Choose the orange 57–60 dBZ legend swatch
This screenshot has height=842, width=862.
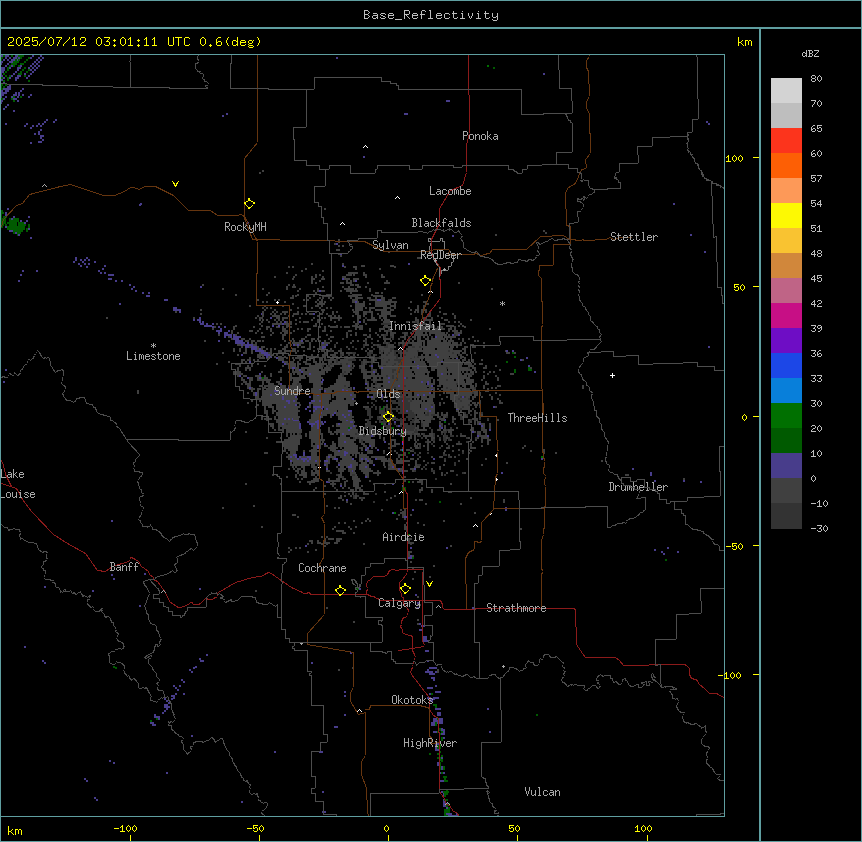(x=786, y=165)
